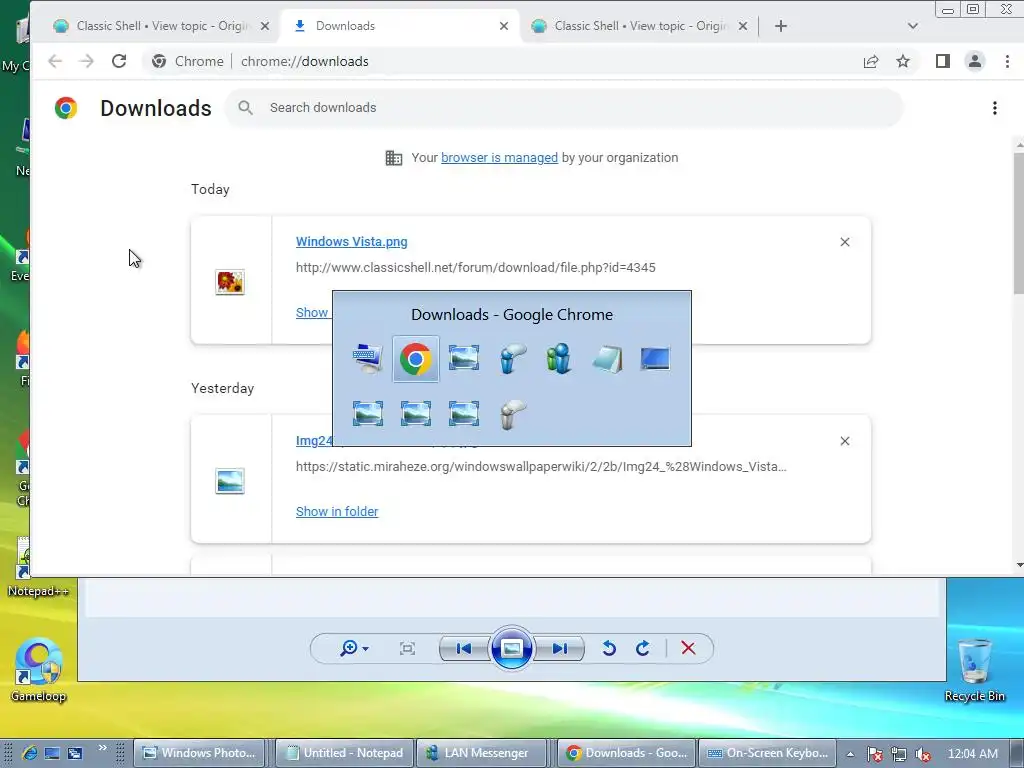Go back using Chrome's back arrow

coord(55,61)
